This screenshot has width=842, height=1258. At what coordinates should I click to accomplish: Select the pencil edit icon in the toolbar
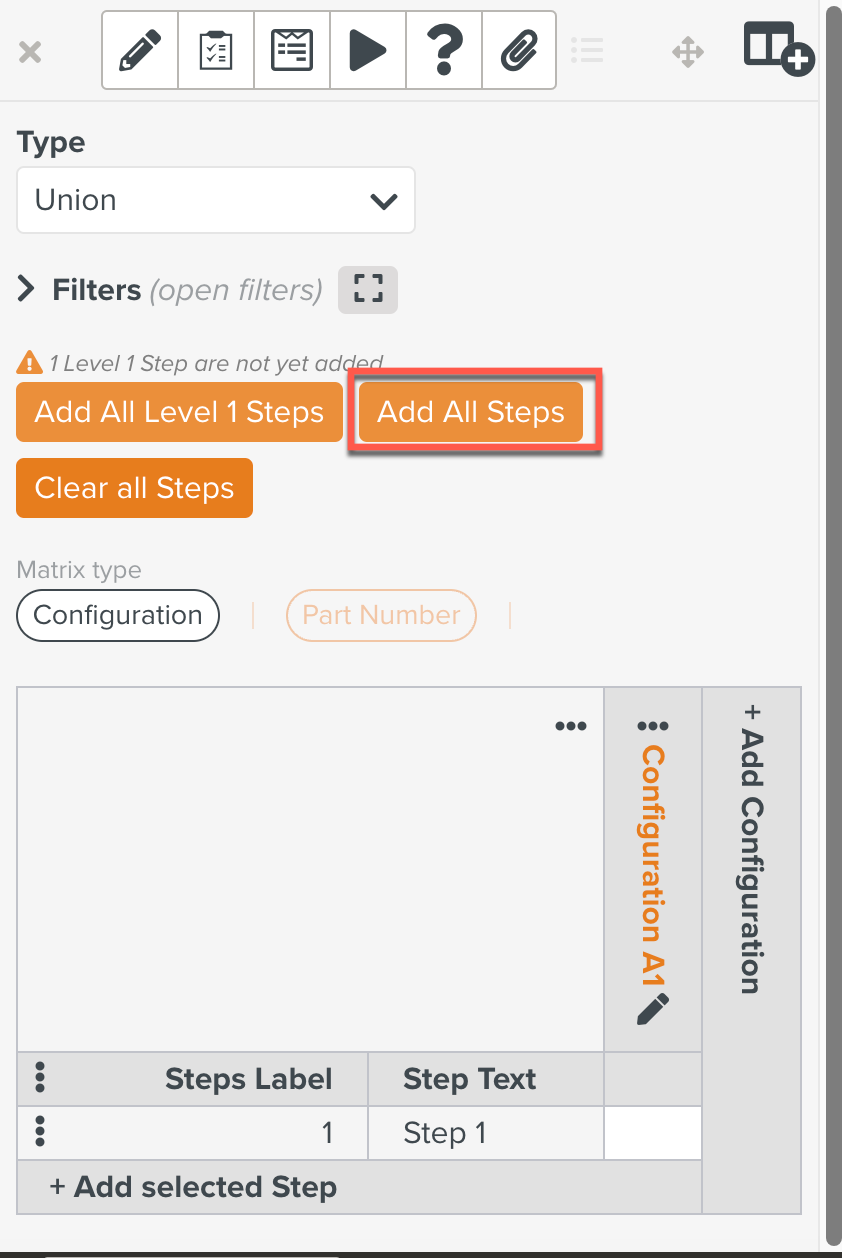139,50
